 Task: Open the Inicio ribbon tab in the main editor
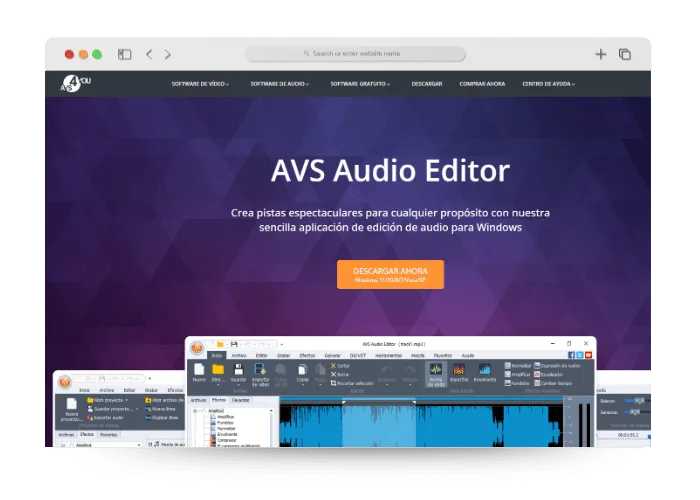pos(217,355)
